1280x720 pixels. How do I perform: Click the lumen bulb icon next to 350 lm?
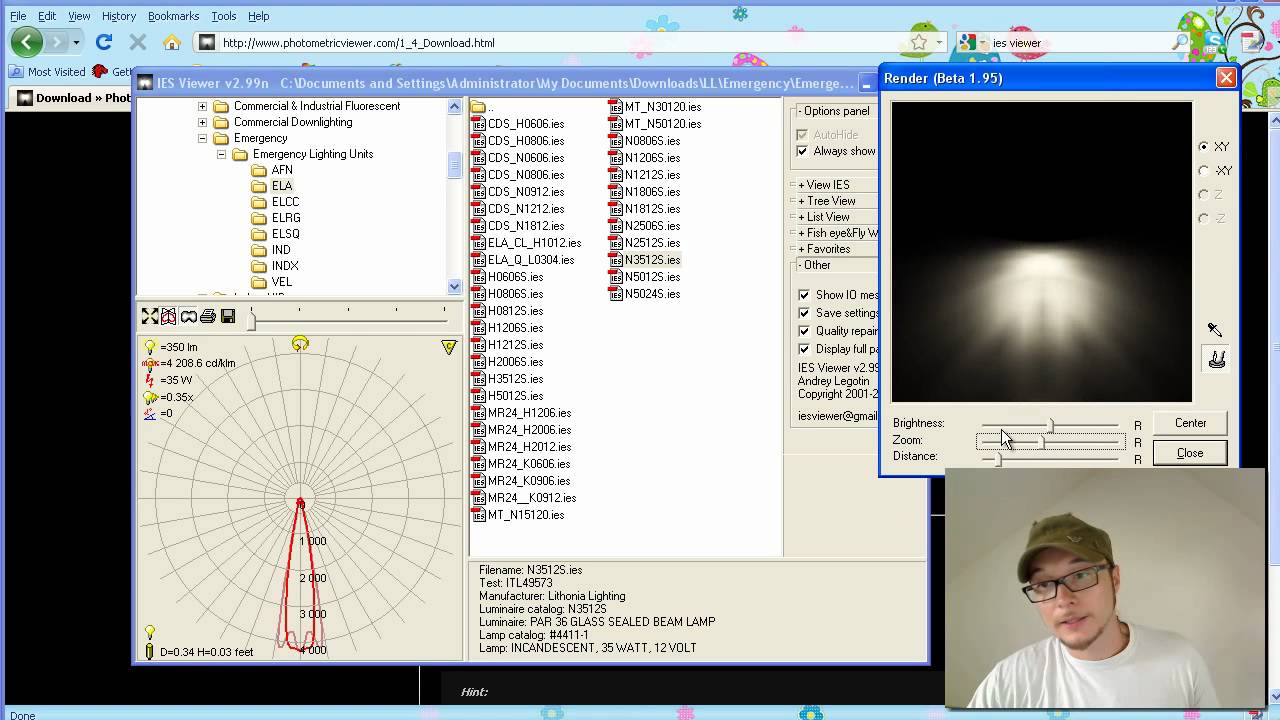tap(150, 347)
